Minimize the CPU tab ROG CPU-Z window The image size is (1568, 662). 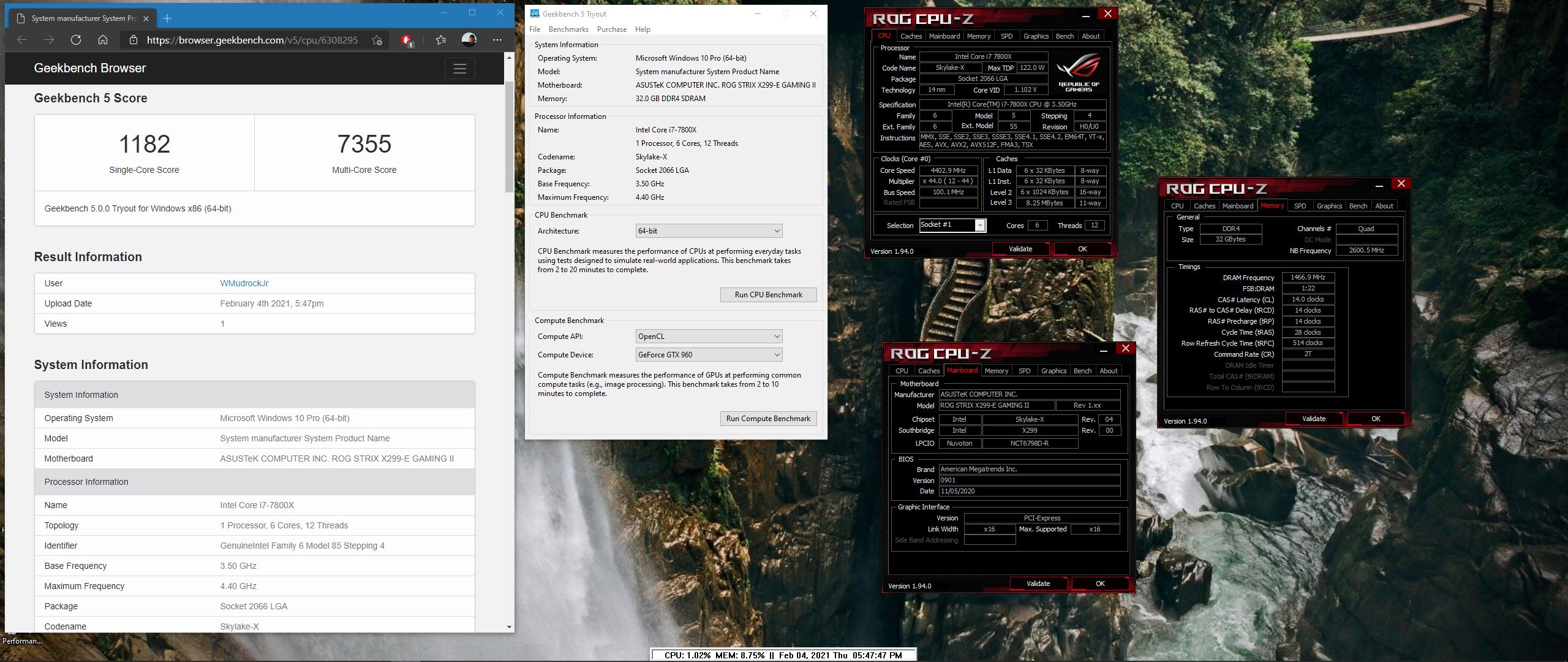pyautogui.click(x=1085, y=15)
